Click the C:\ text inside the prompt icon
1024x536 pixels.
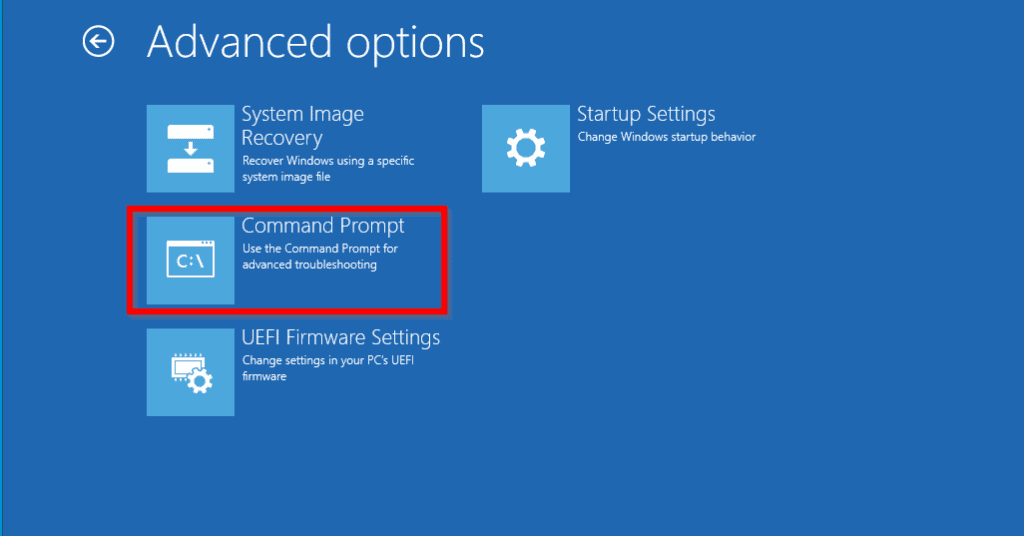[x=190, y=263]
